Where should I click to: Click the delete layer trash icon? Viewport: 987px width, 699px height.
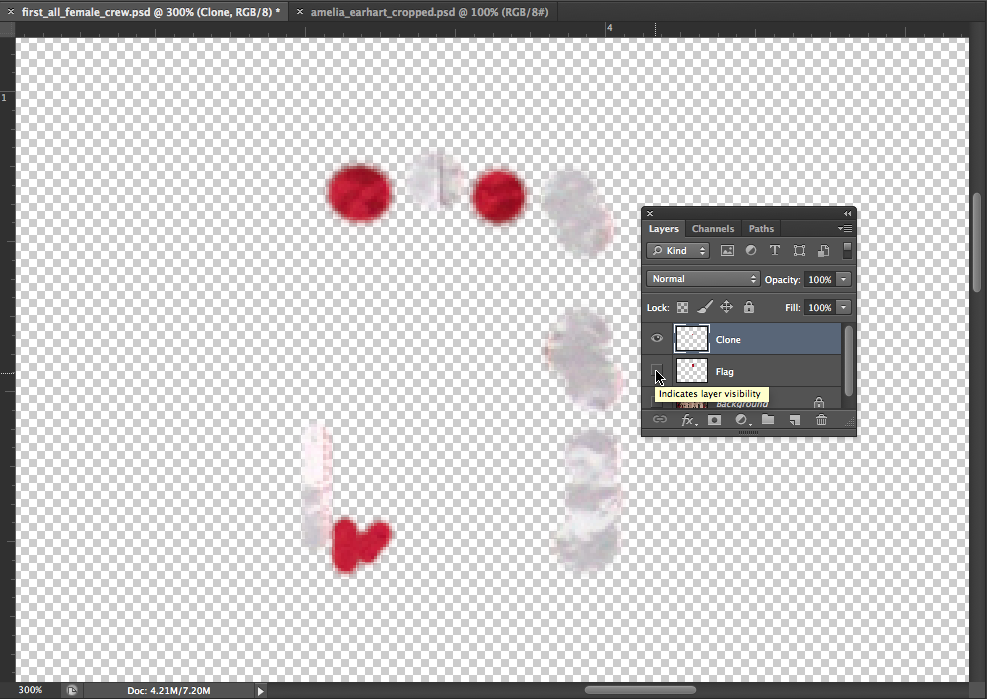821,421
